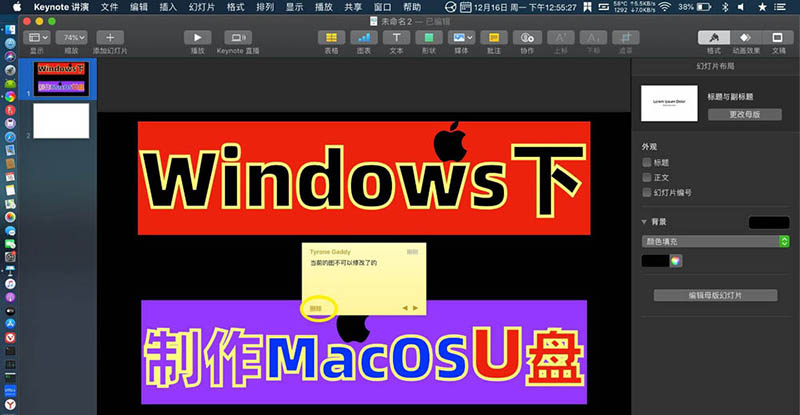
Task: Open the 共享 menu
Action: click(353, 7)
